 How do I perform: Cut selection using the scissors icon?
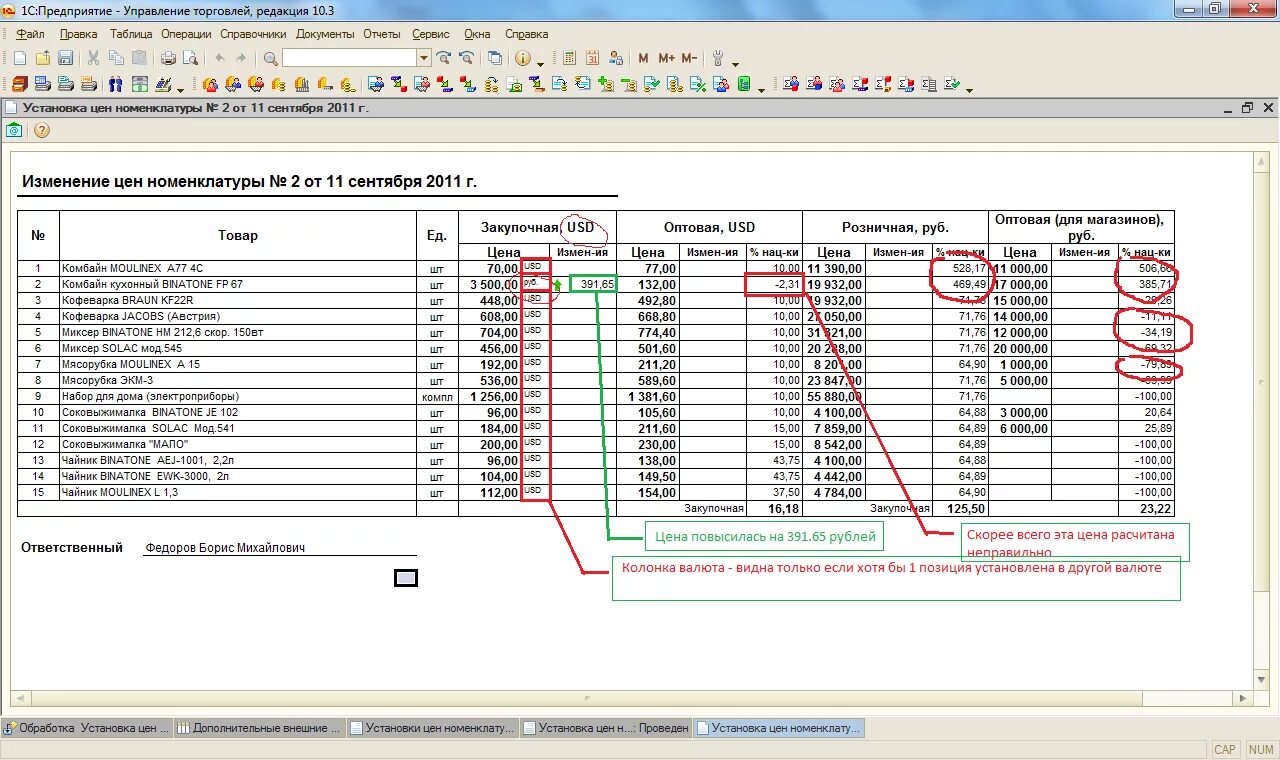(x=94, y=58)
